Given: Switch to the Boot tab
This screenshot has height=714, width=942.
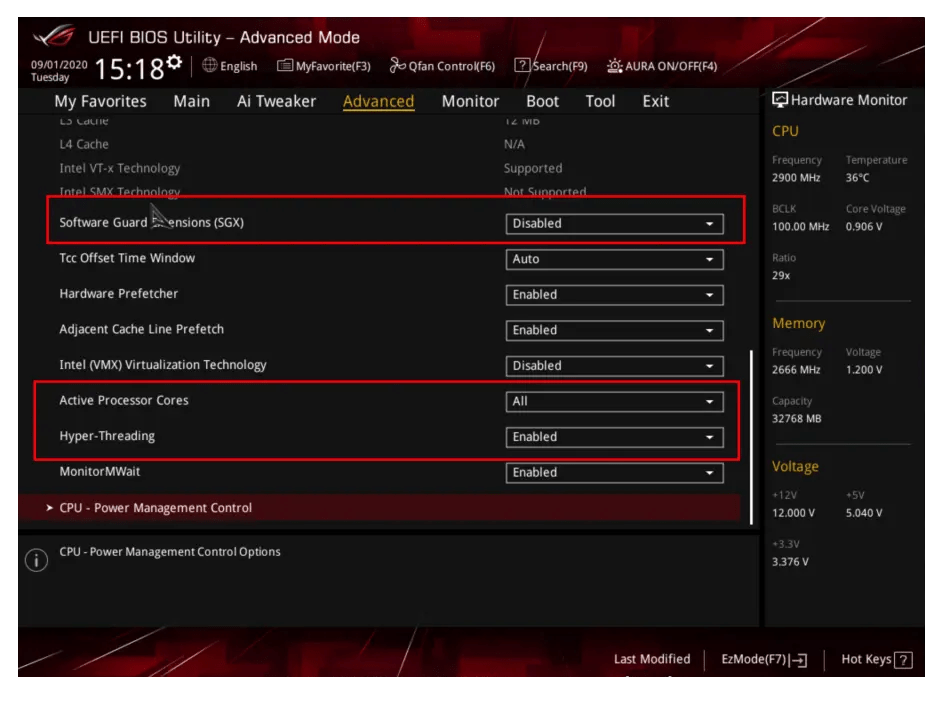Looking at the screenshot, I should click(x=542, y=101).
